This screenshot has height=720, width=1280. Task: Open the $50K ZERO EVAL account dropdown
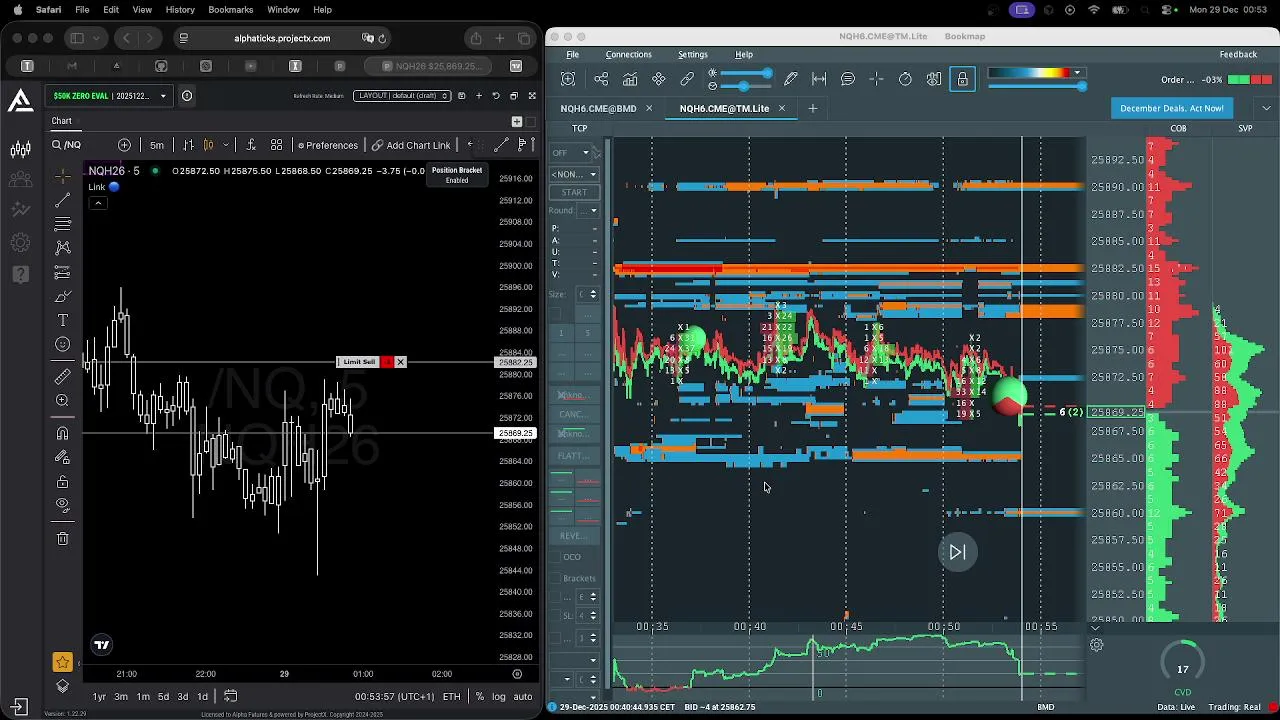[x=110, y=96]
